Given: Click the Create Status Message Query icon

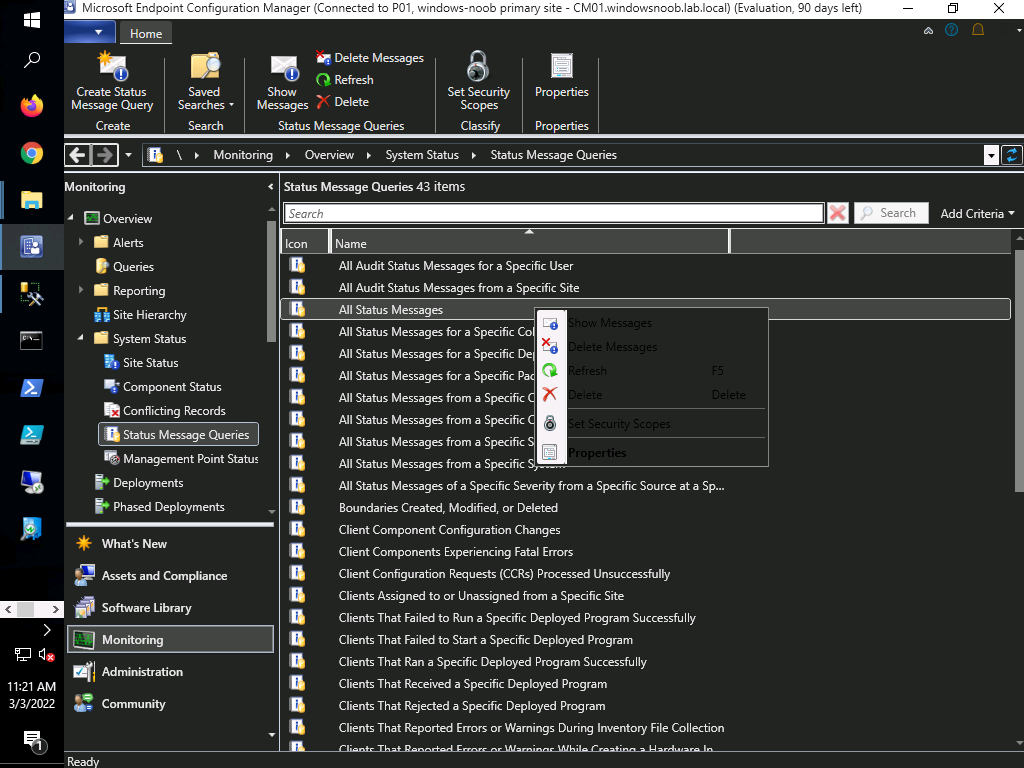Looking at the screenshot, I should (x=112, y=66).
